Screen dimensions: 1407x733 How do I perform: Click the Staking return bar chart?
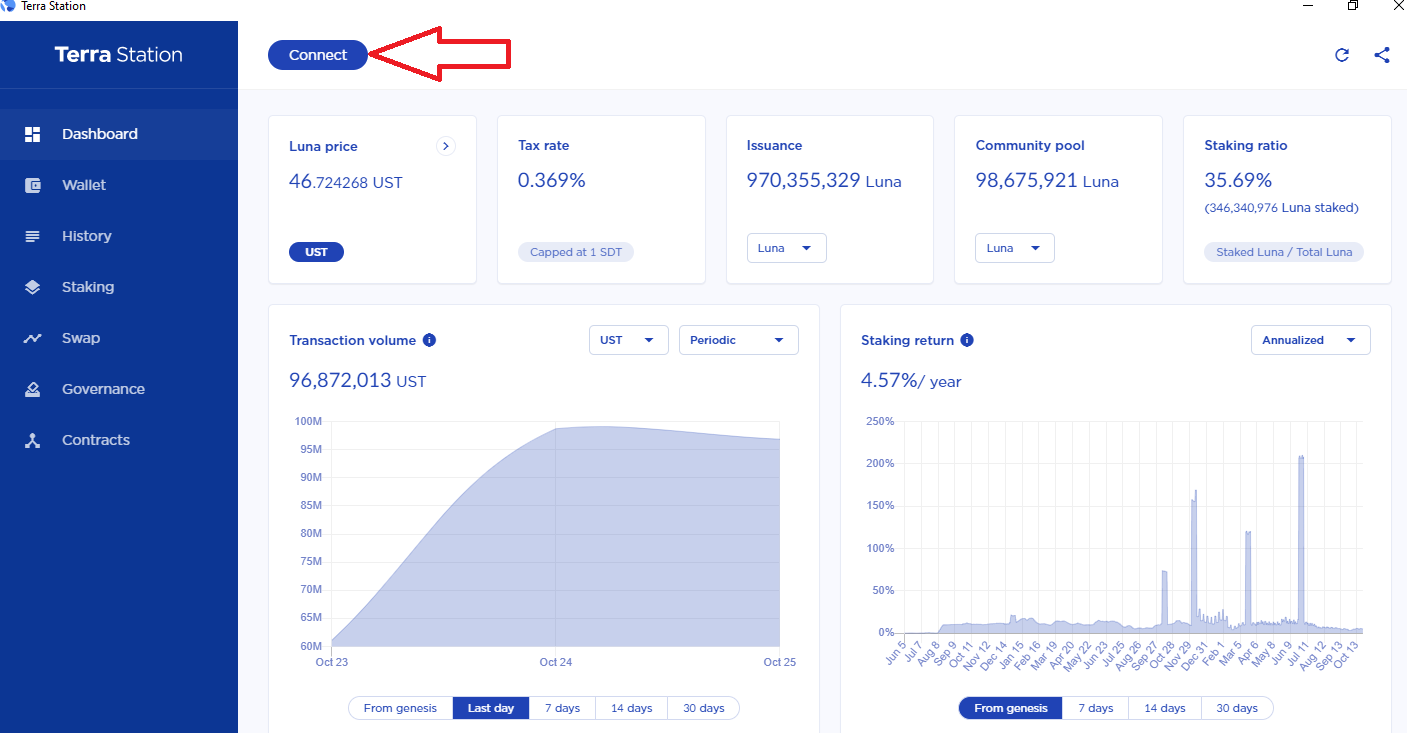1133,527
